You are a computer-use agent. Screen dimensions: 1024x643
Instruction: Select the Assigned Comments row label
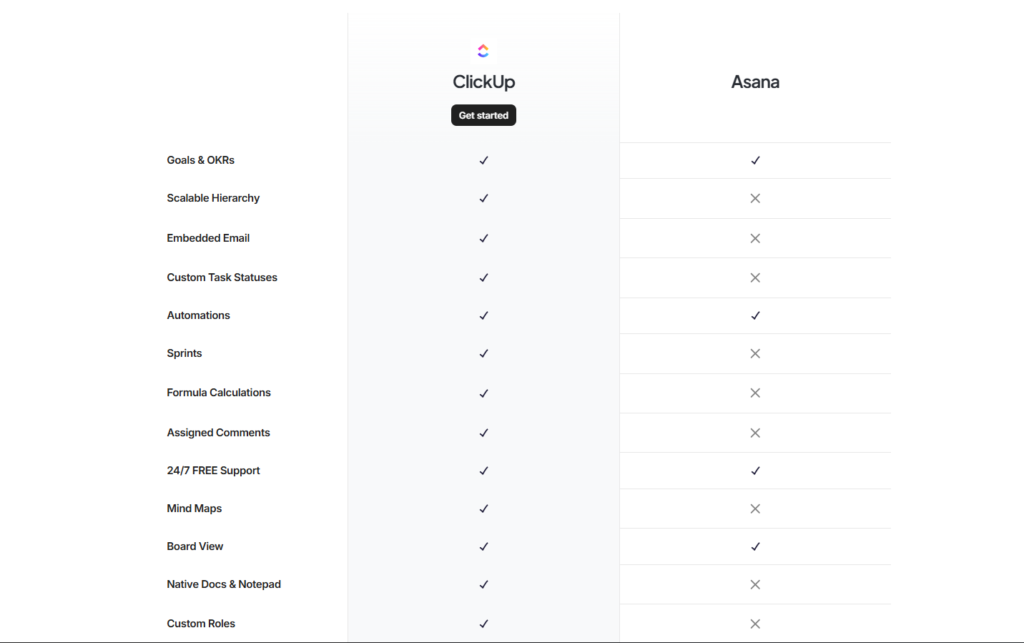coord(218,432)
